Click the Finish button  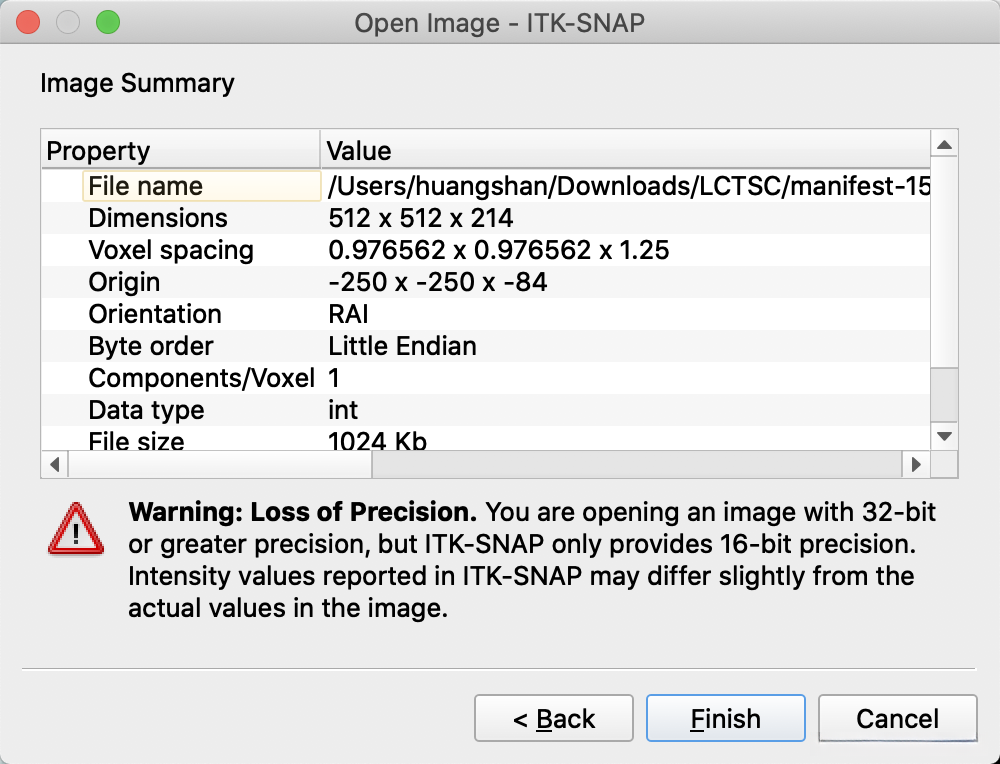pos(725,719)
